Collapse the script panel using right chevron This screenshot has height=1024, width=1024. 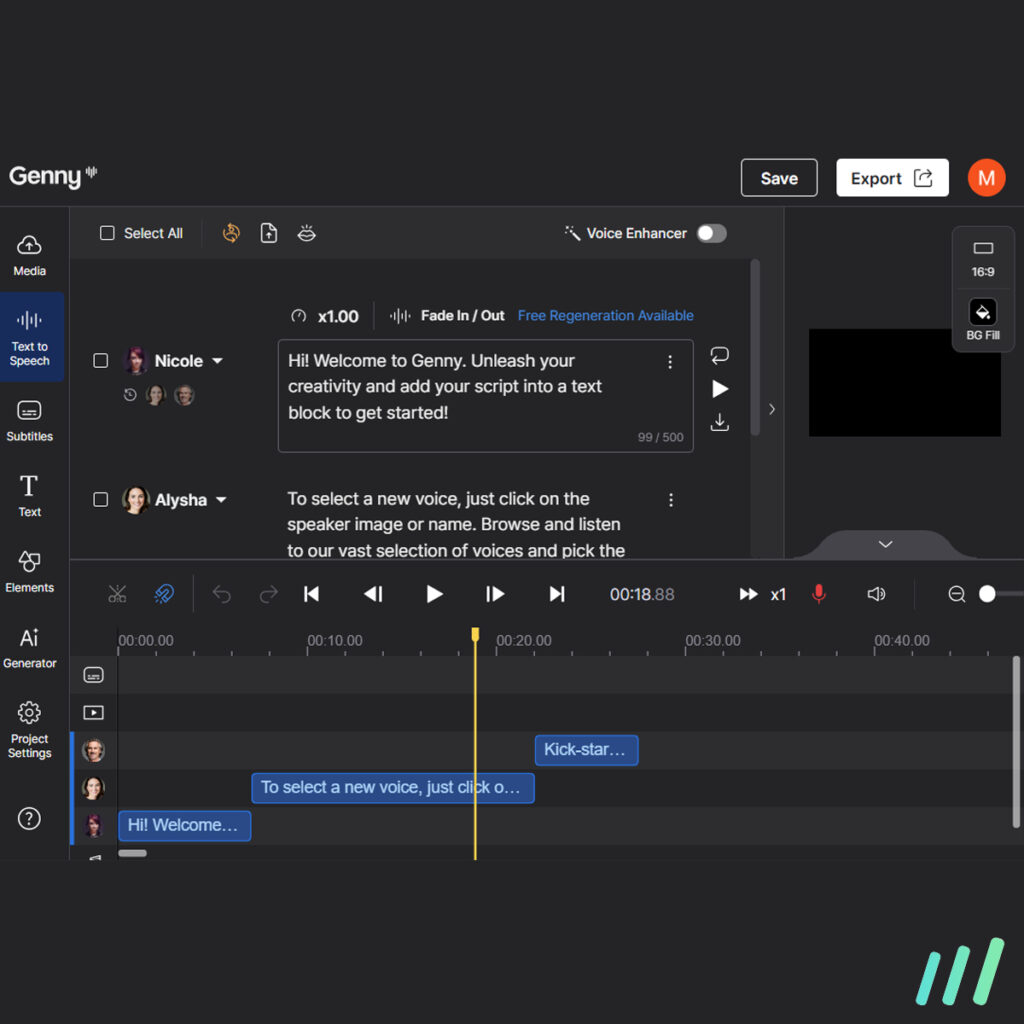pos(772,409)
